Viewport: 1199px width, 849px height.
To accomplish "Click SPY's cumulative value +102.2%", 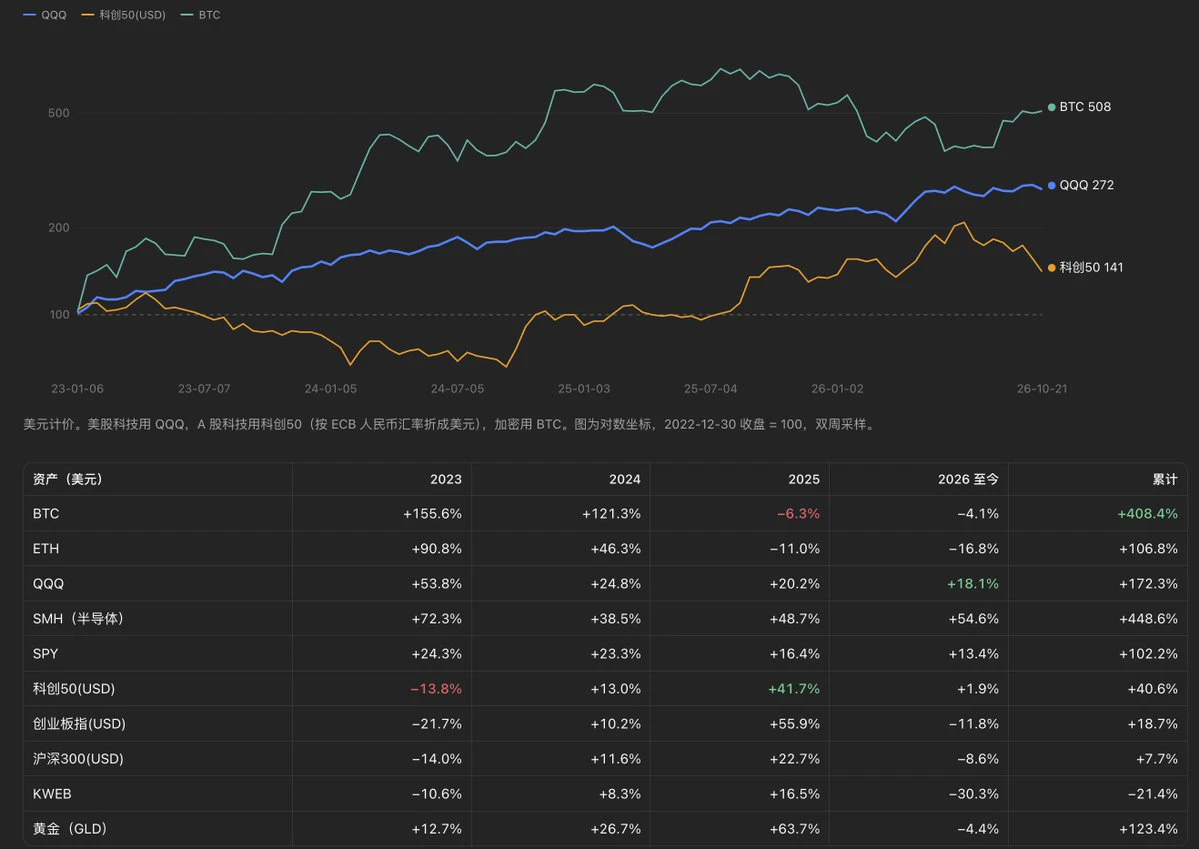I will click(1148, 654).
